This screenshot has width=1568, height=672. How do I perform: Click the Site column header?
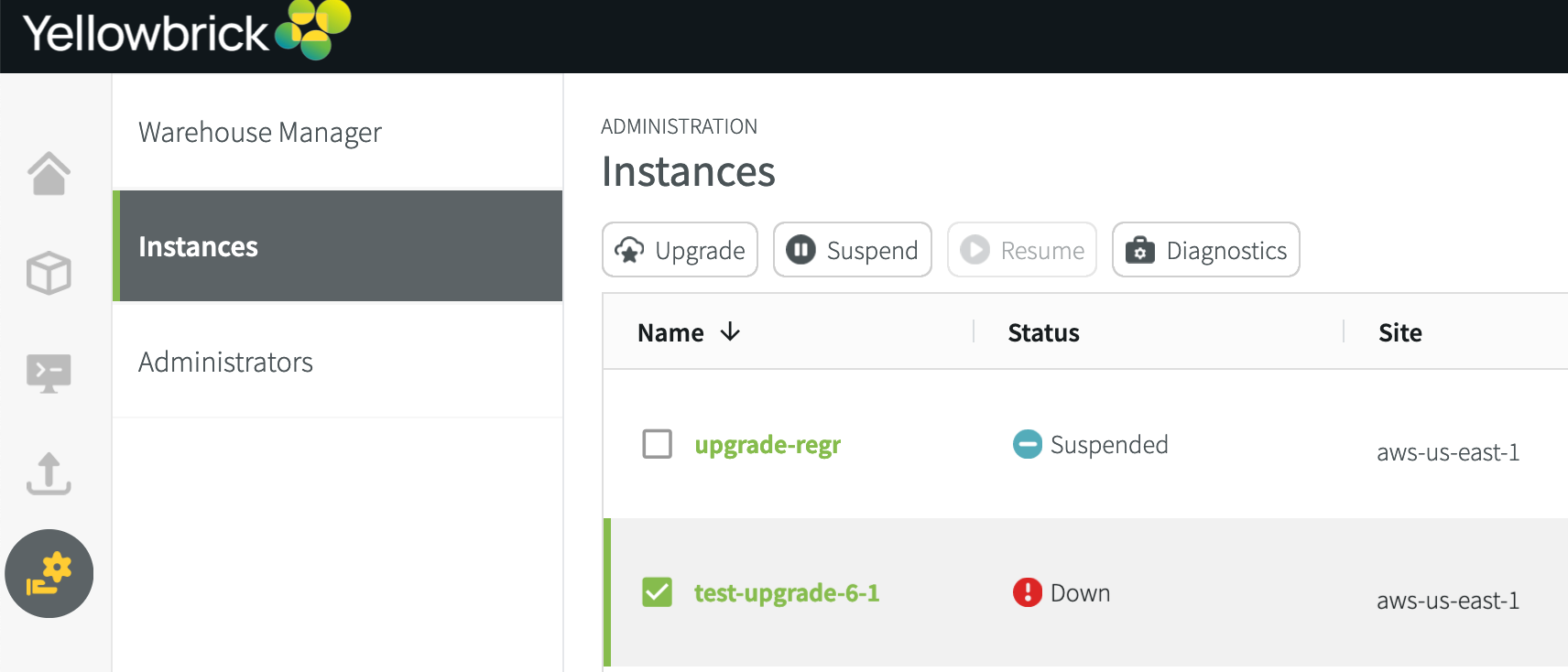pyautogui.click(x=1400, y=332)
